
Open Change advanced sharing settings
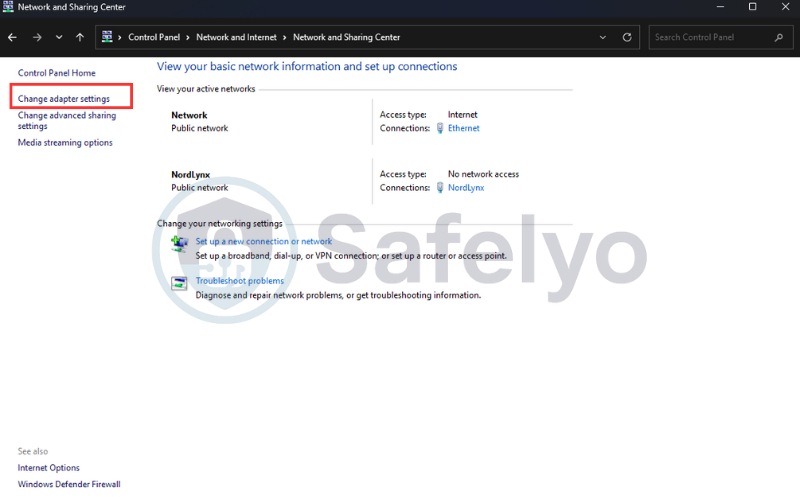click(x=67, y=121)
